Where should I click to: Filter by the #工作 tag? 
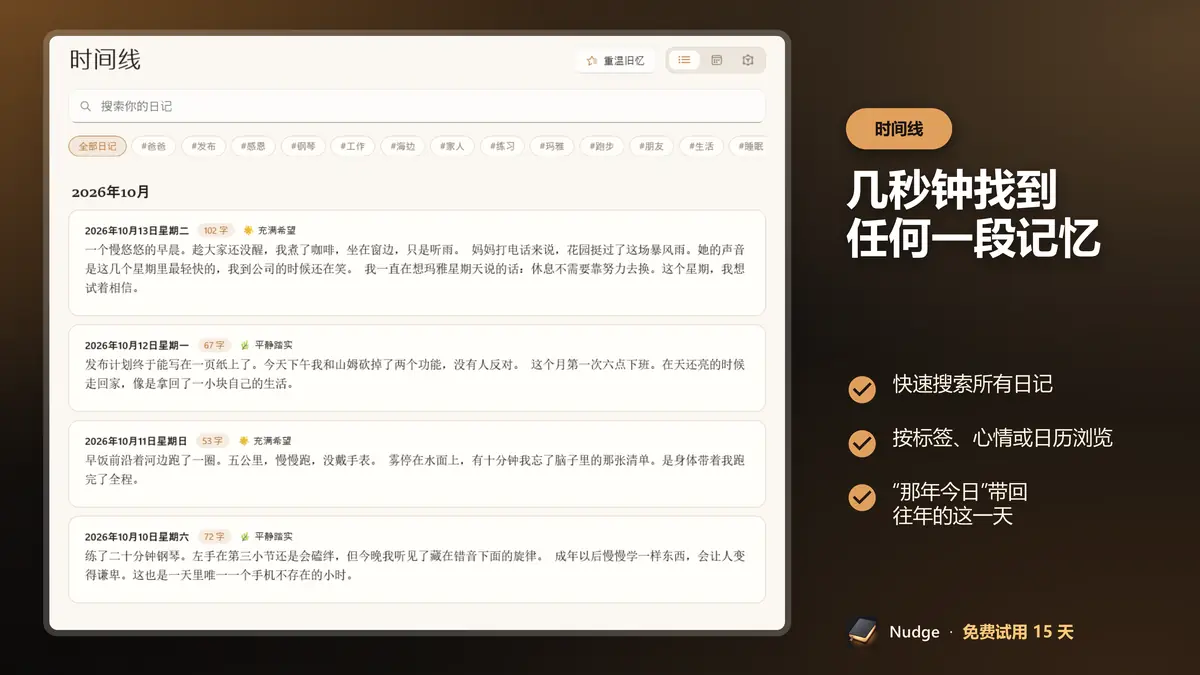tap(353, 146)
